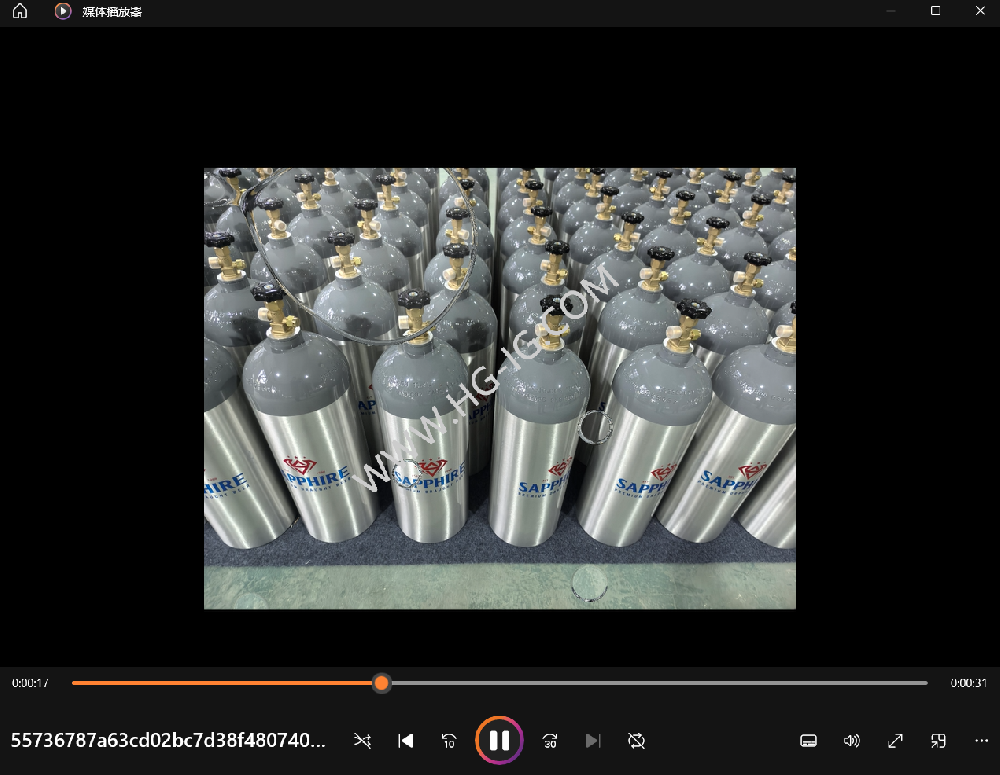Click the elapsed time label 0:00:17

[31, 684]
